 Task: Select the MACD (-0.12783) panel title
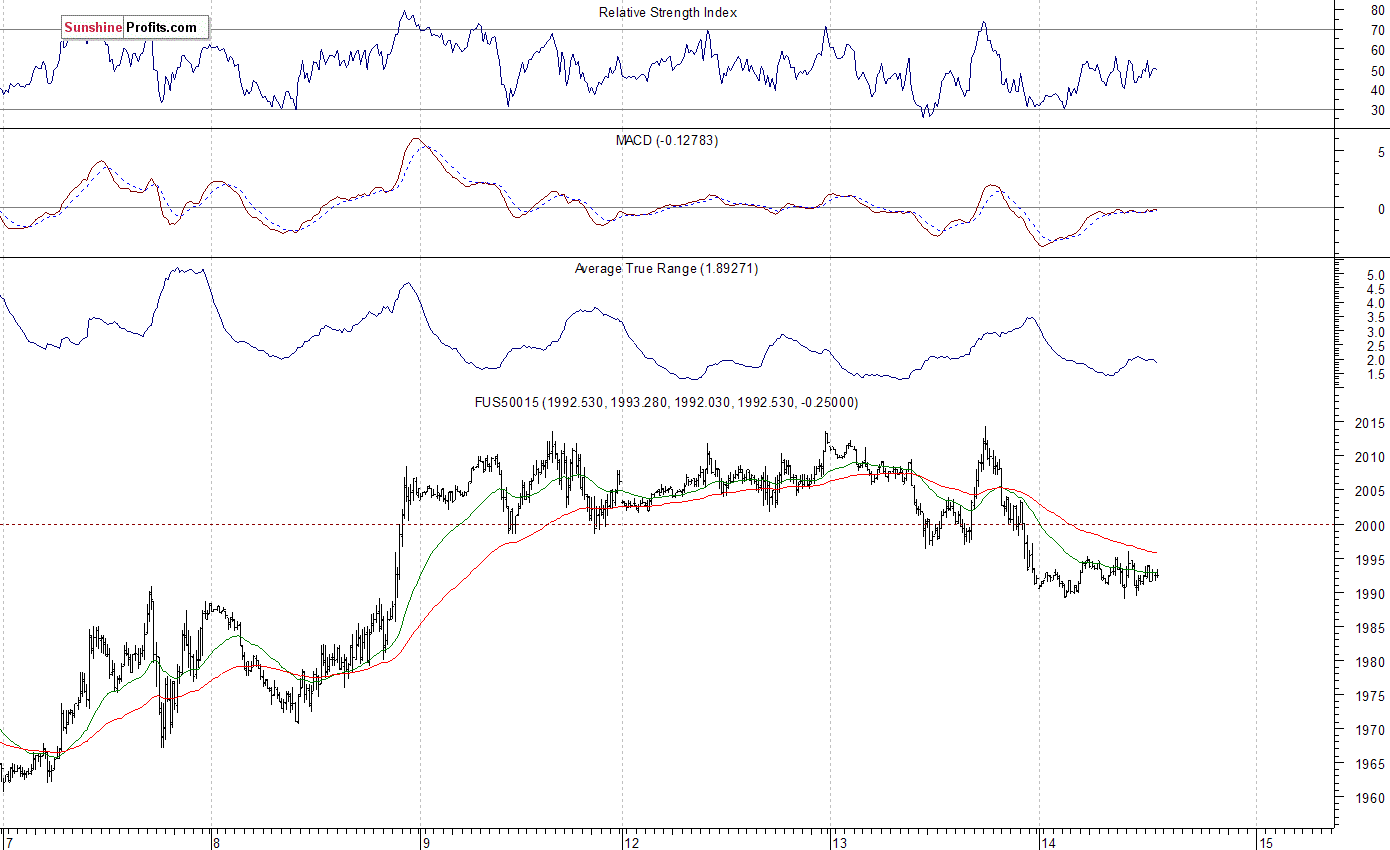coord(666,141)
